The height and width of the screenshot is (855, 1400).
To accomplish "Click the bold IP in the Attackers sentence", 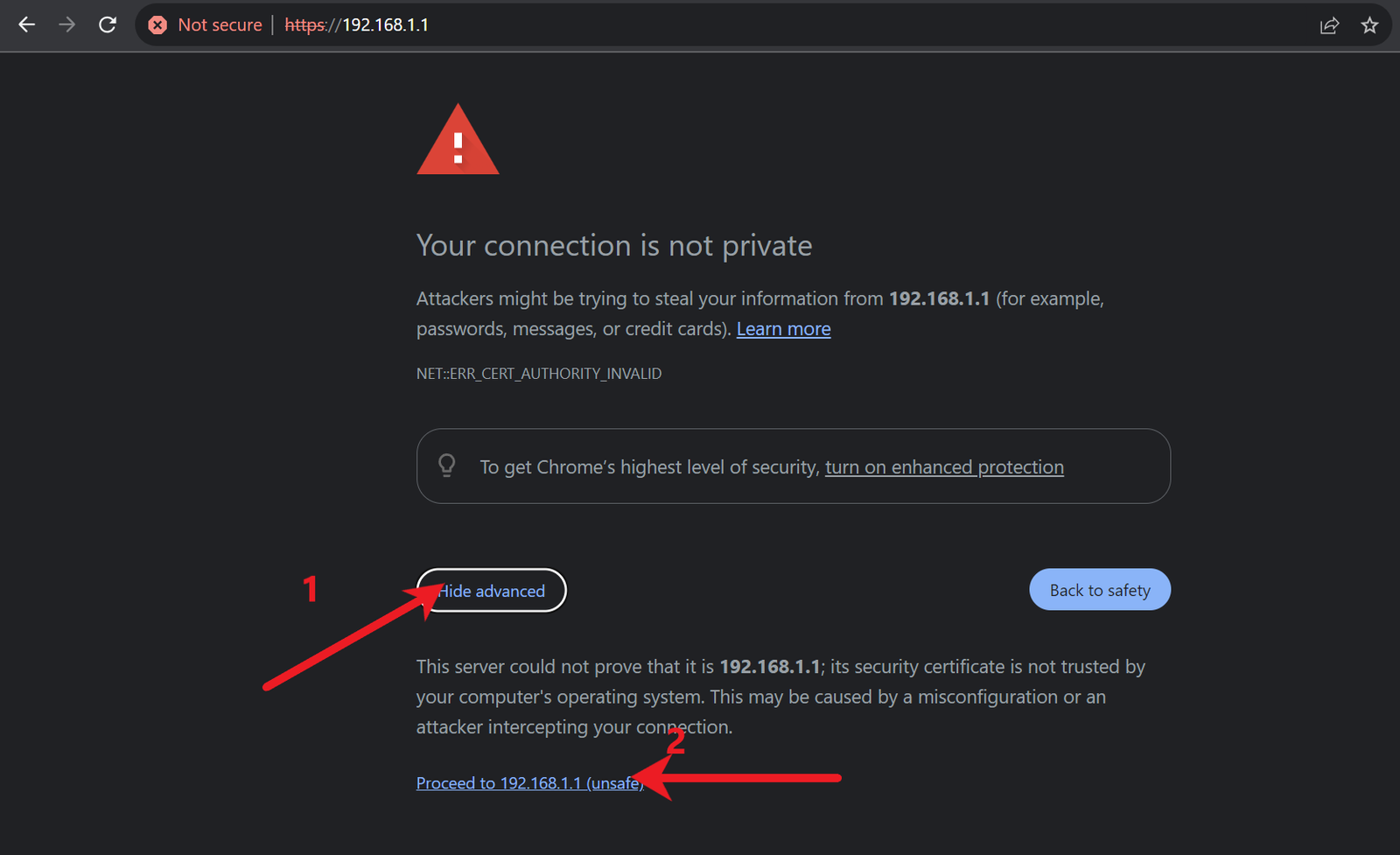I will (939, 299).
